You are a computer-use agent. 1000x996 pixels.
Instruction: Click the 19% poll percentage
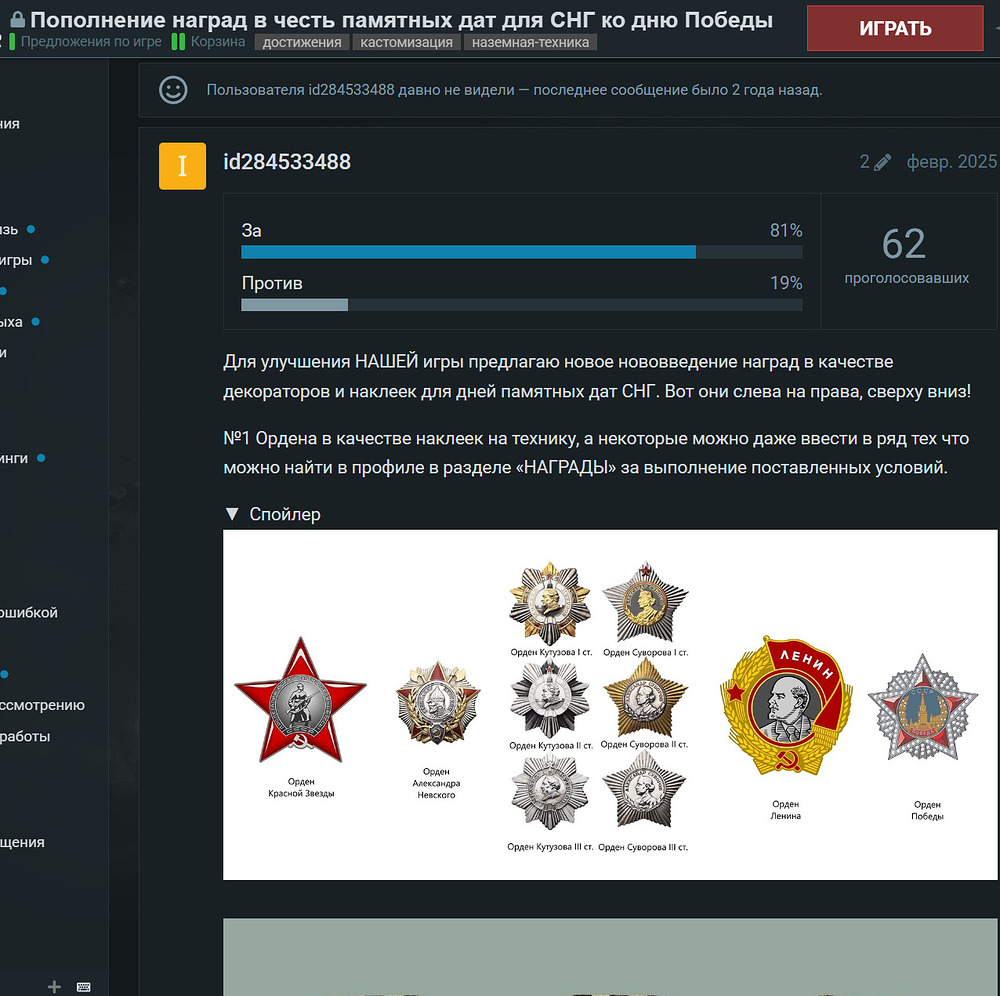pyautogui.click(x=786, y=282)
